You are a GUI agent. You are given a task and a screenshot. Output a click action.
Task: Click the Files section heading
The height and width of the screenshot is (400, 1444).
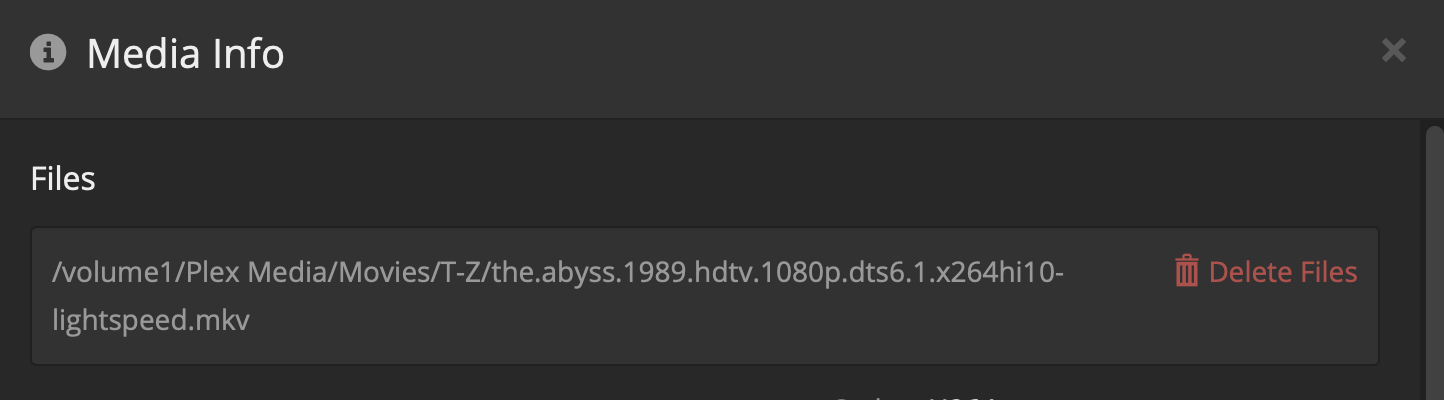(63, 179)
